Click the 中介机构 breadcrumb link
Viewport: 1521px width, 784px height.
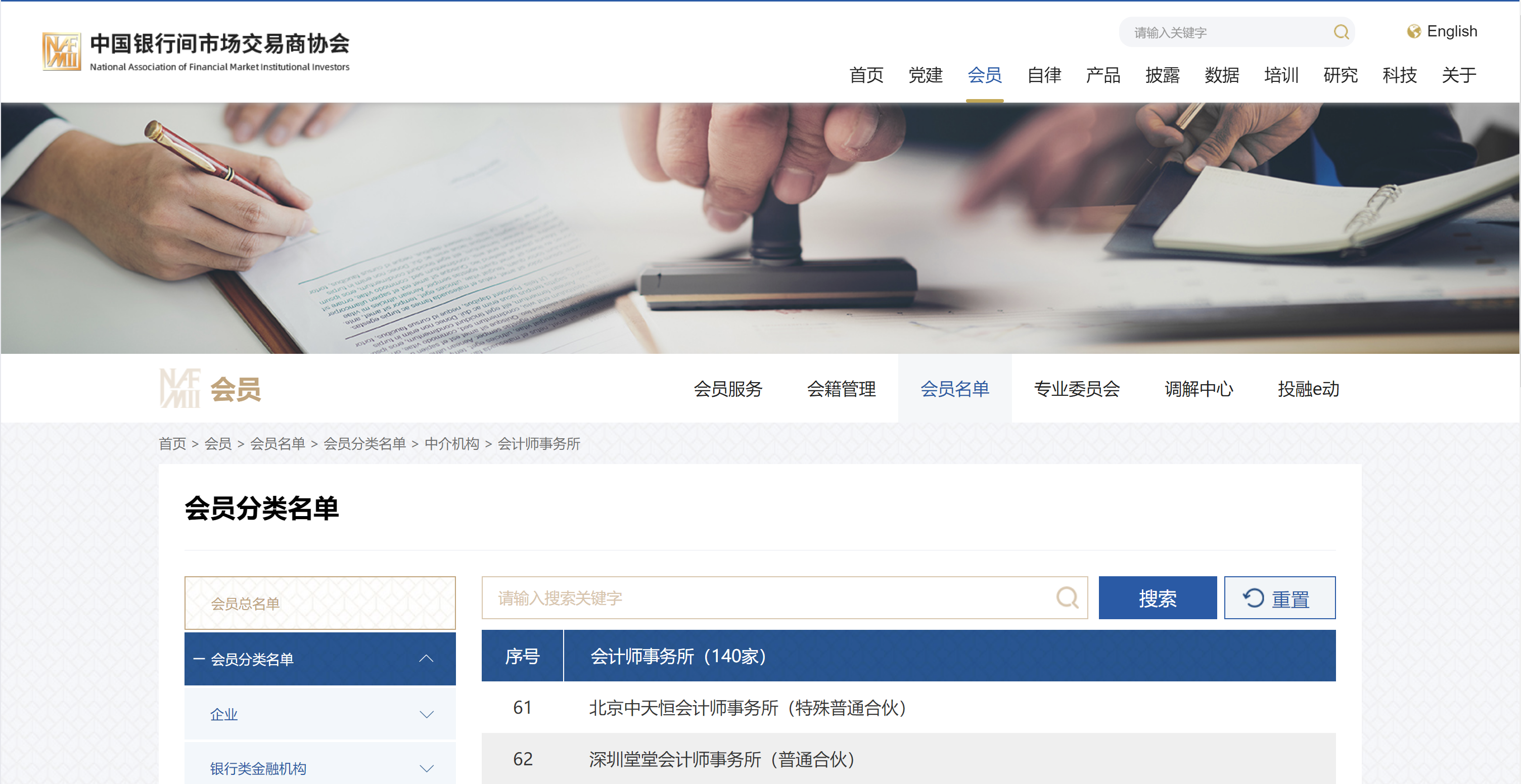click(x=452, y=443)
